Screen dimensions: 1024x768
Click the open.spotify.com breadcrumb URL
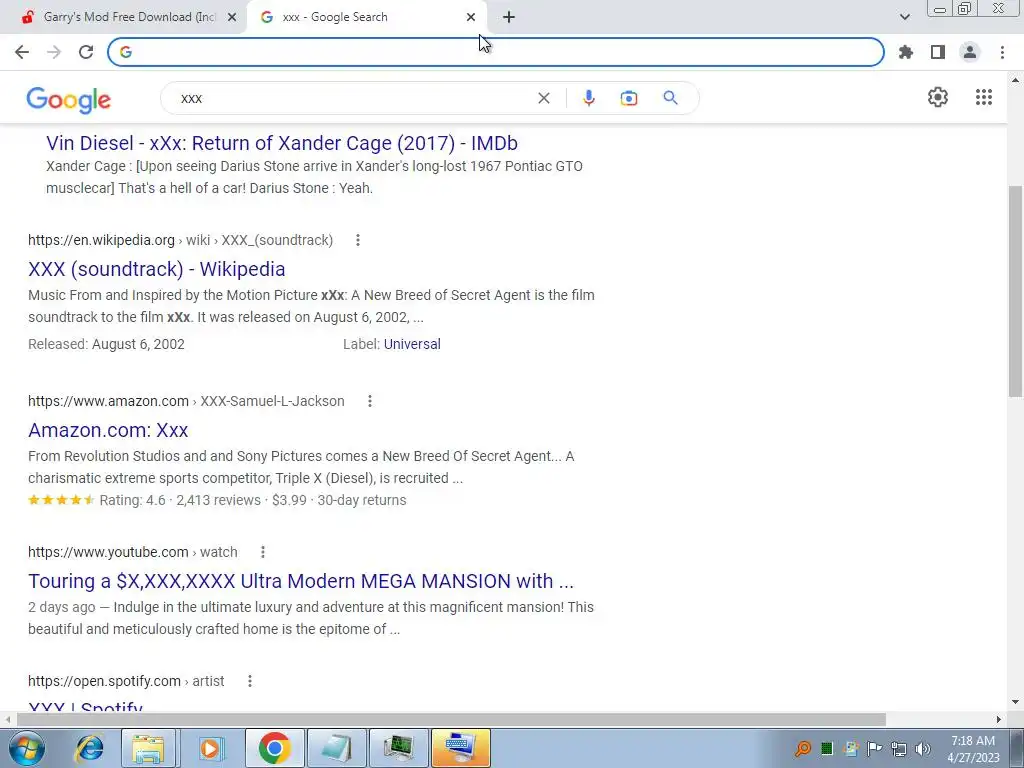point(104,681)
